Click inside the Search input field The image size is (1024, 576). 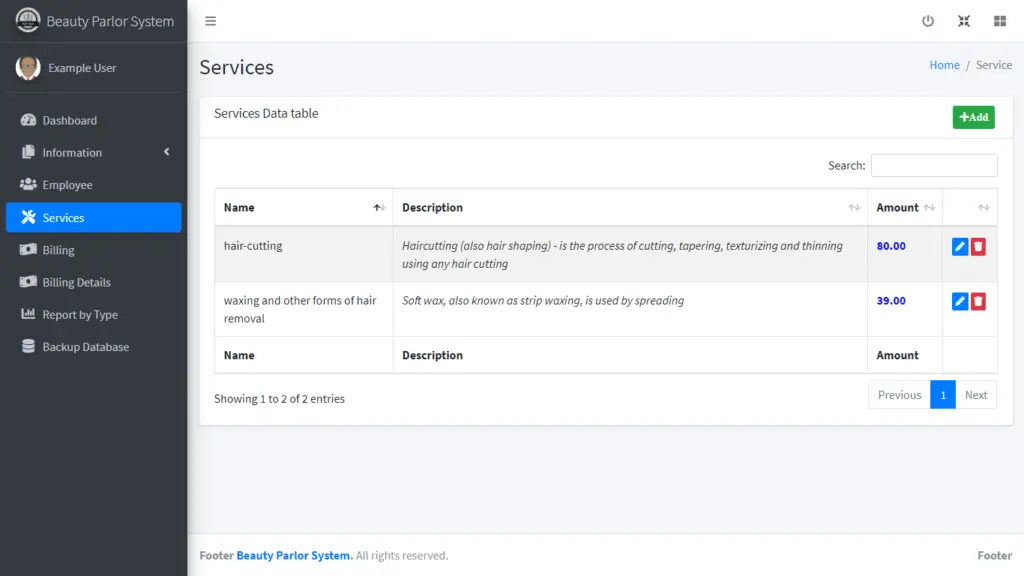tap(933, 165)
